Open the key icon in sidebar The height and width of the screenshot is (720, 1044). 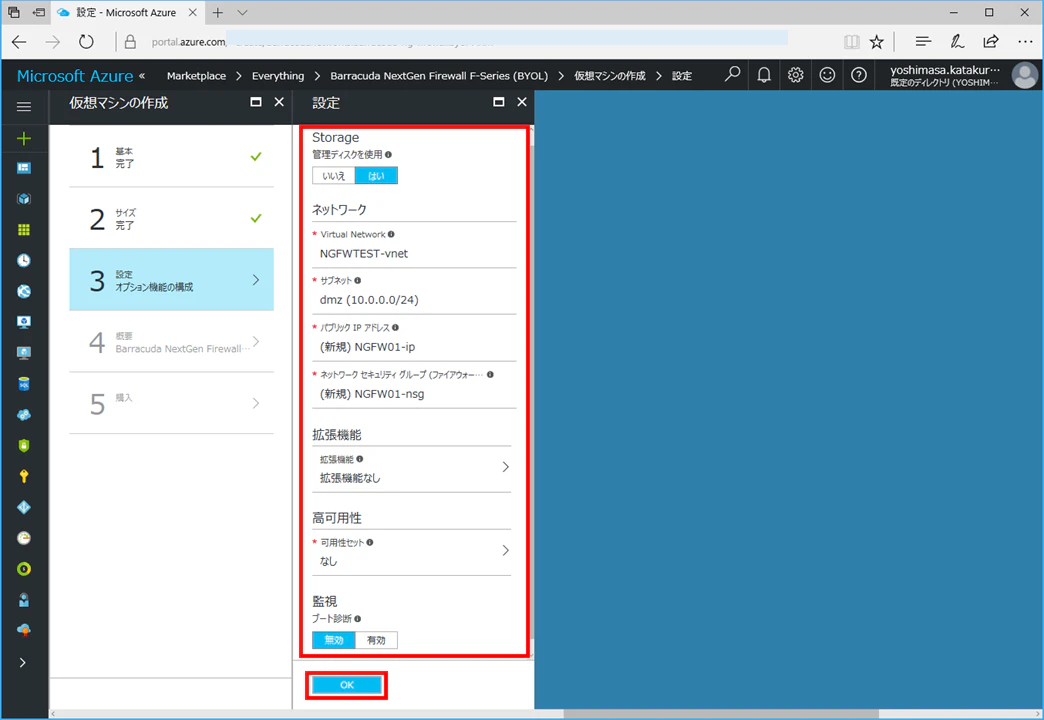[24, 476]
